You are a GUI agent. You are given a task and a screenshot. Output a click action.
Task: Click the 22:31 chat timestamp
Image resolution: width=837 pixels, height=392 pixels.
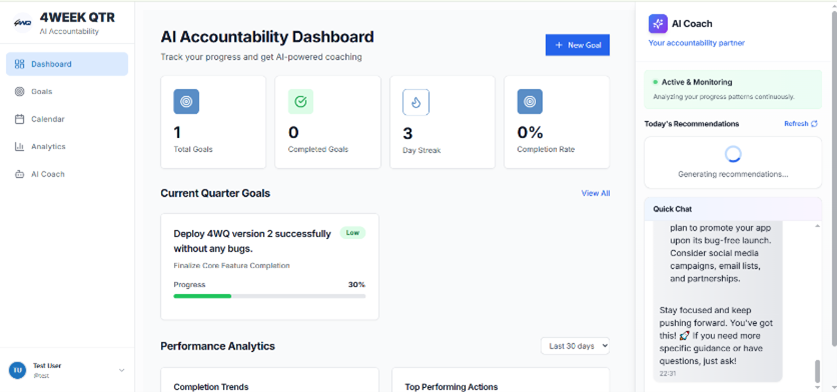[667, 374]
